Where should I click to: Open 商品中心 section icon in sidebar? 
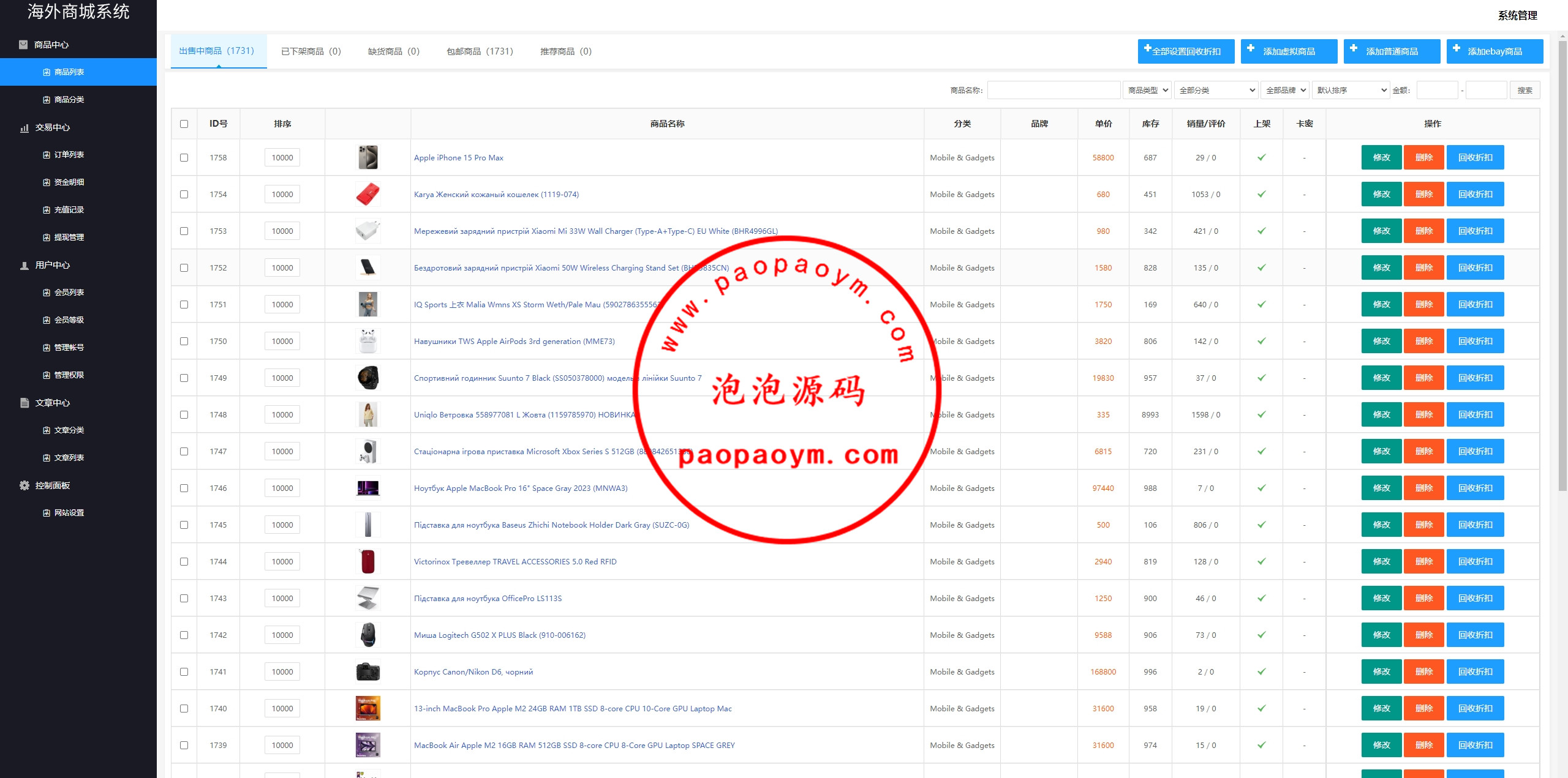pos(23,45)
